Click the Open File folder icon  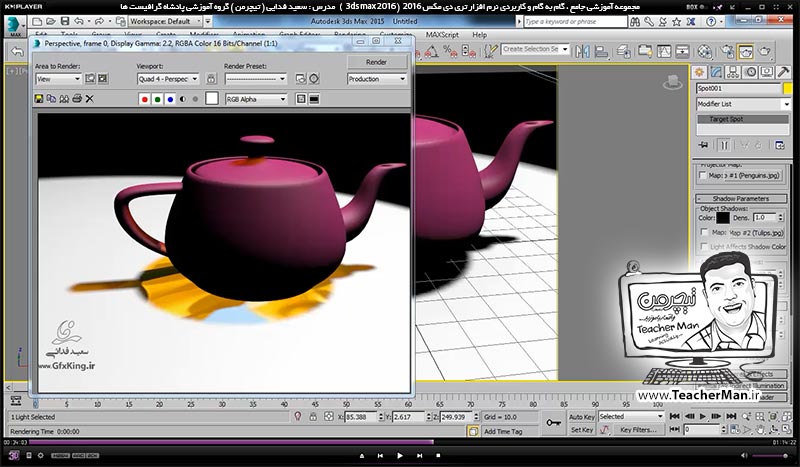pos(51,21)
